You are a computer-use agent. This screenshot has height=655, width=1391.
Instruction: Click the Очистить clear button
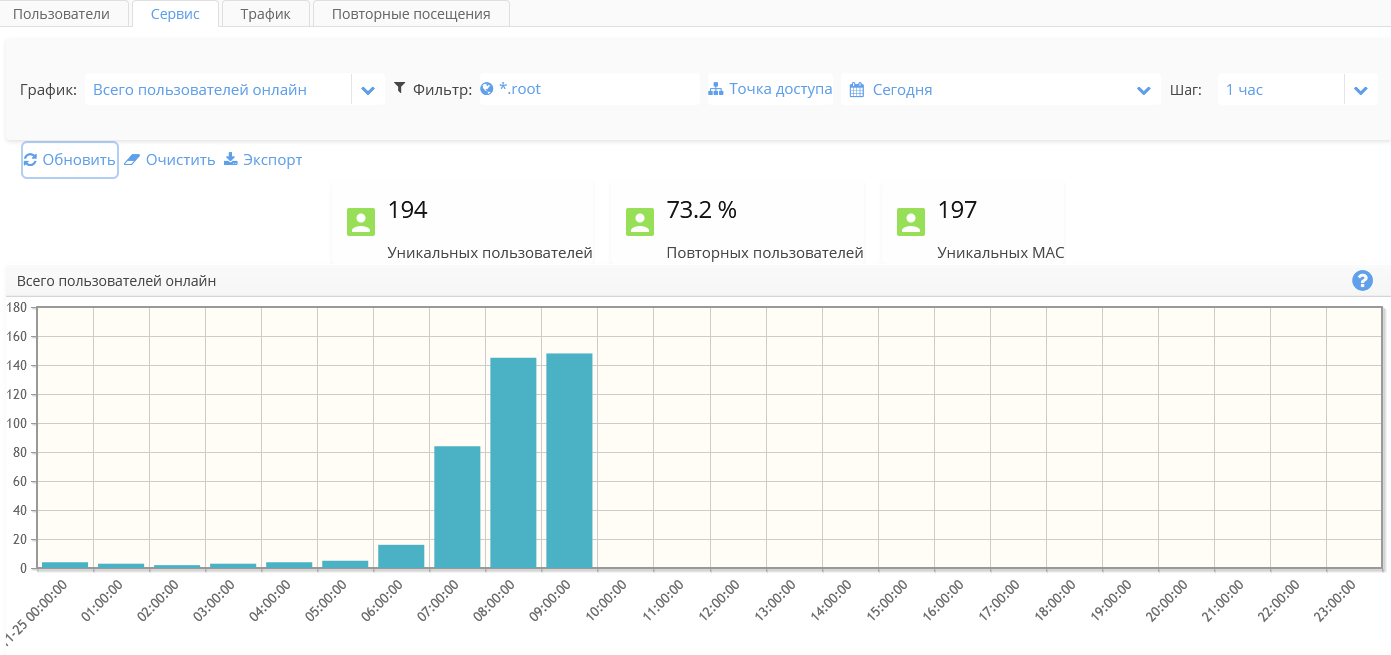pyautogui.click(x=170, y=160)
